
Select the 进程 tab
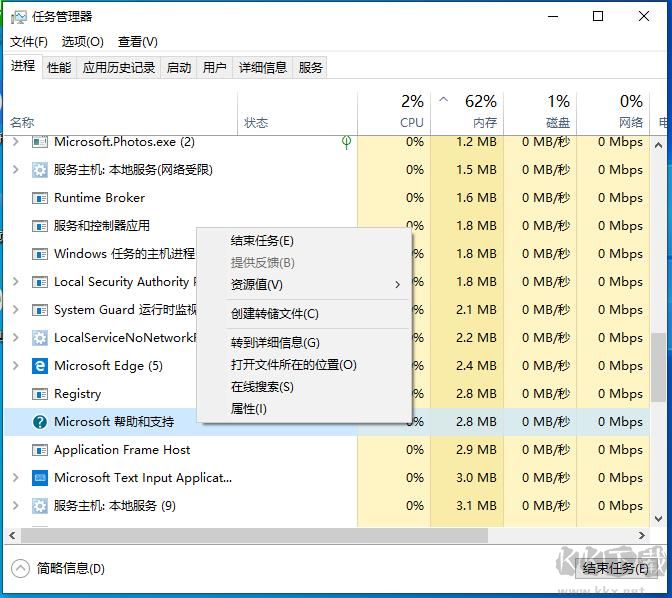[x=23, y=66]
